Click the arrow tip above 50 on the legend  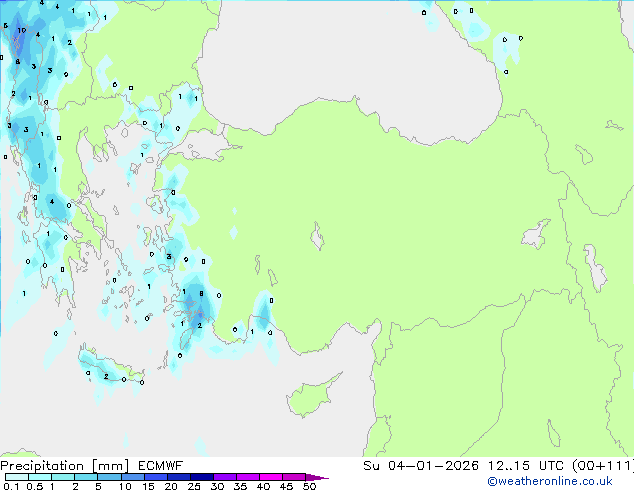pyautogui.click(x=317, y=477)
